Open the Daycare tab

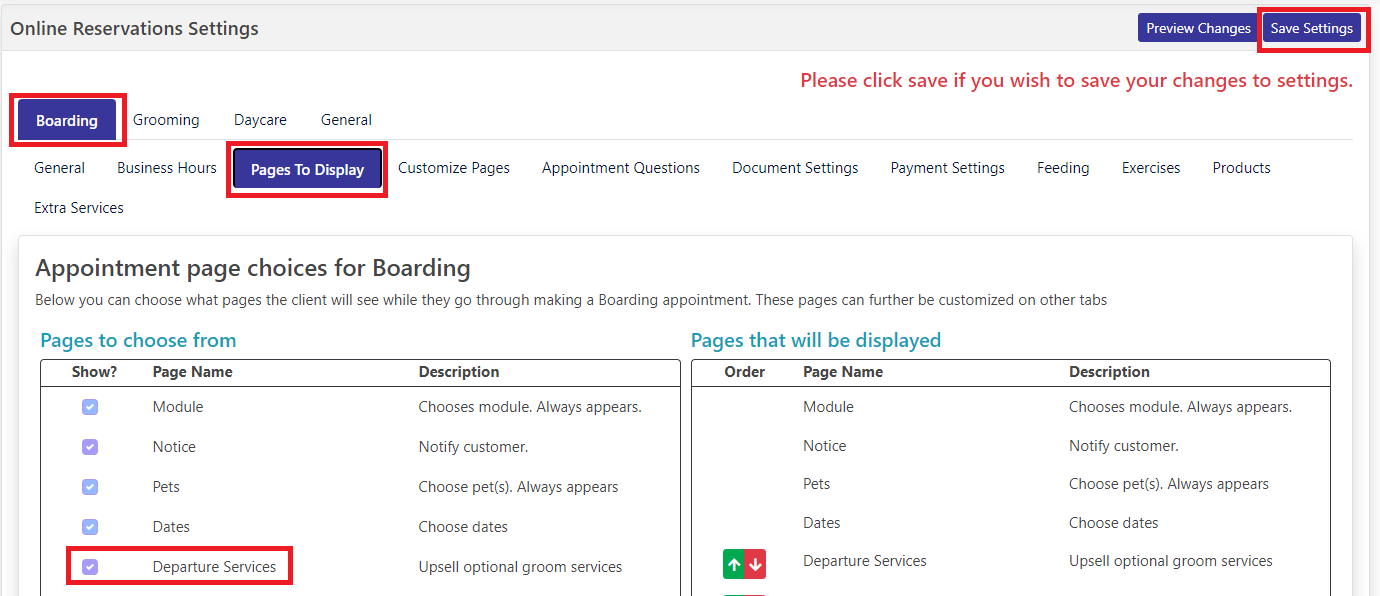(x=260, y=120)
